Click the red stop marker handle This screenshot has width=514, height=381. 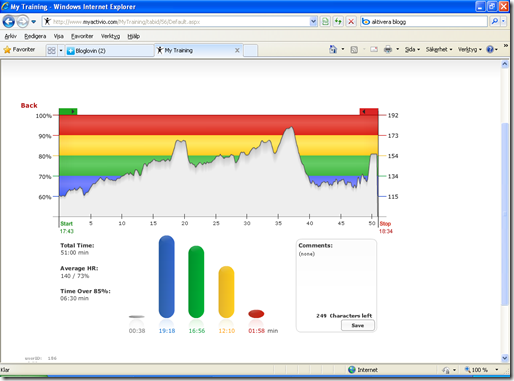(x=369, y=112)
